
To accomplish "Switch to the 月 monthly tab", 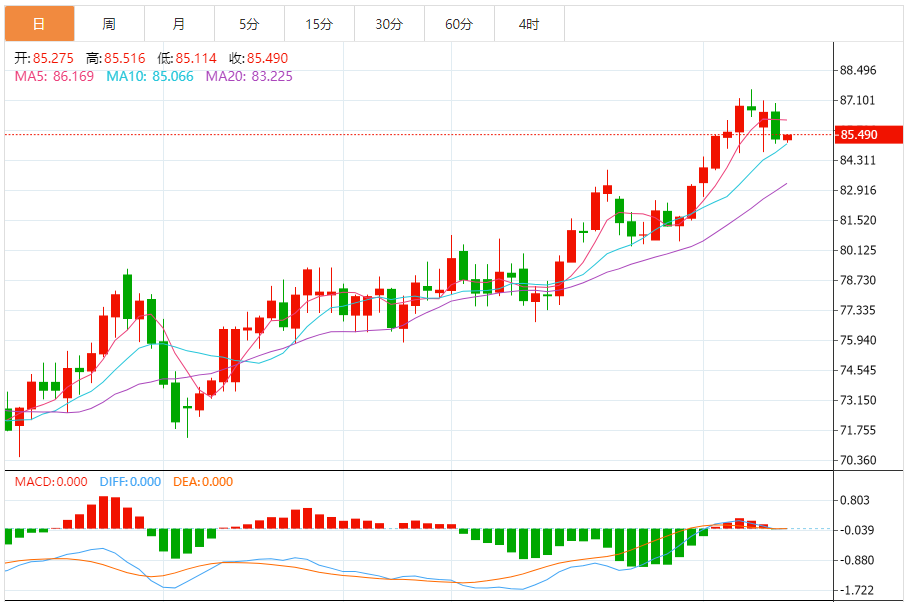I will tap(180, 24).
